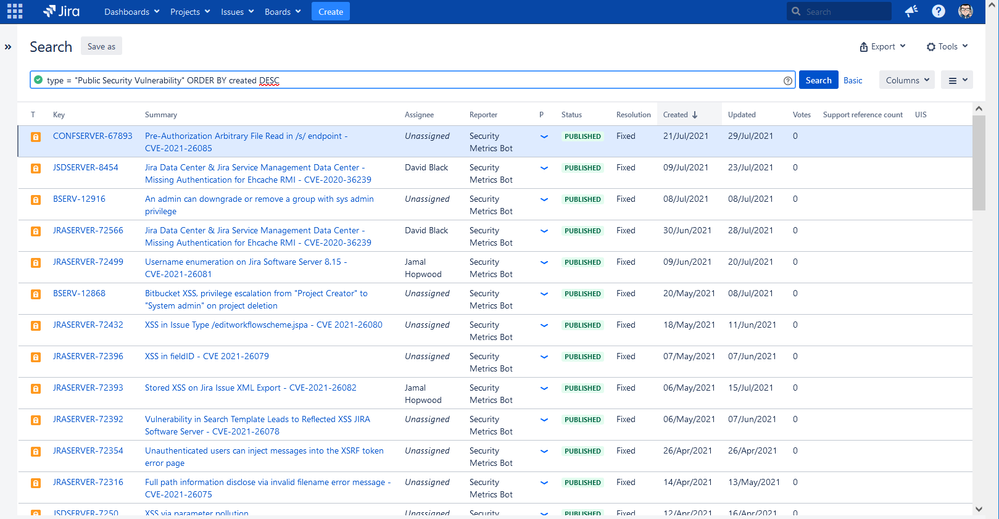Screen dimensions: 999x519
Task: Open the Boards menu
Action: tap(282, 11)
